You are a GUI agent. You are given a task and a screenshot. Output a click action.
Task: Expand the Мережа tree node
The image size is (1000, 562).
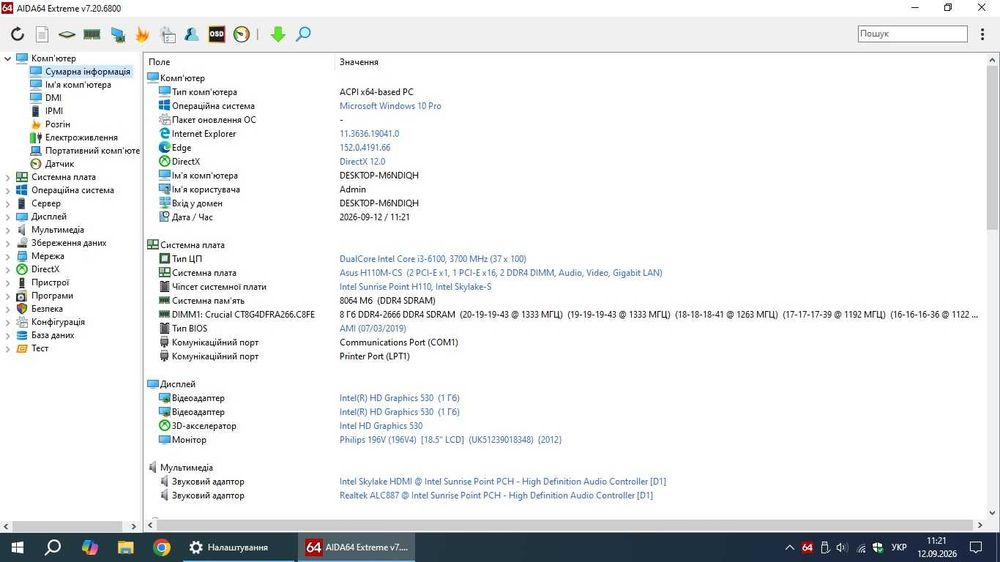point(8,256)
